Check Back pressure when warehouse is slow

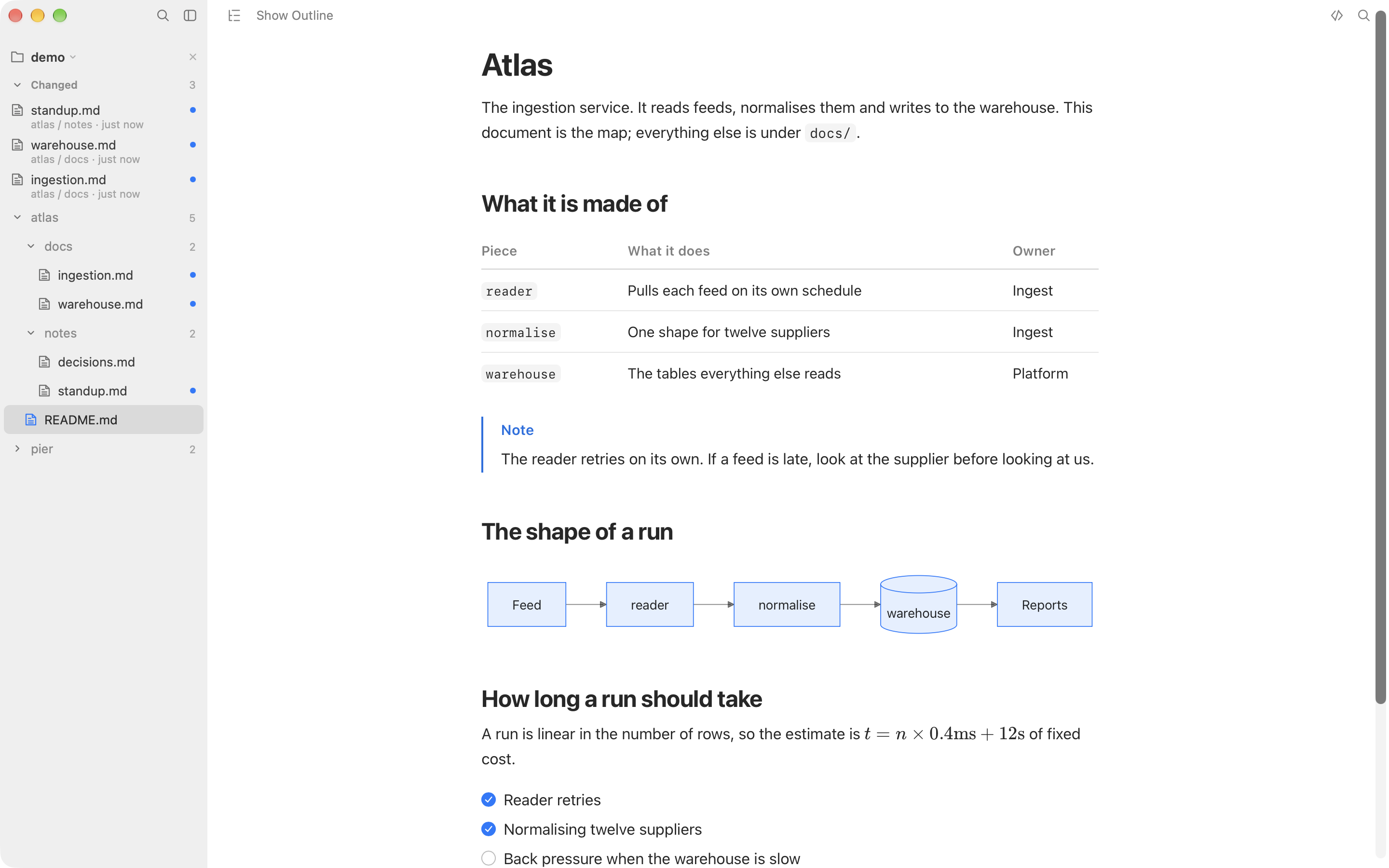point(489,858)
